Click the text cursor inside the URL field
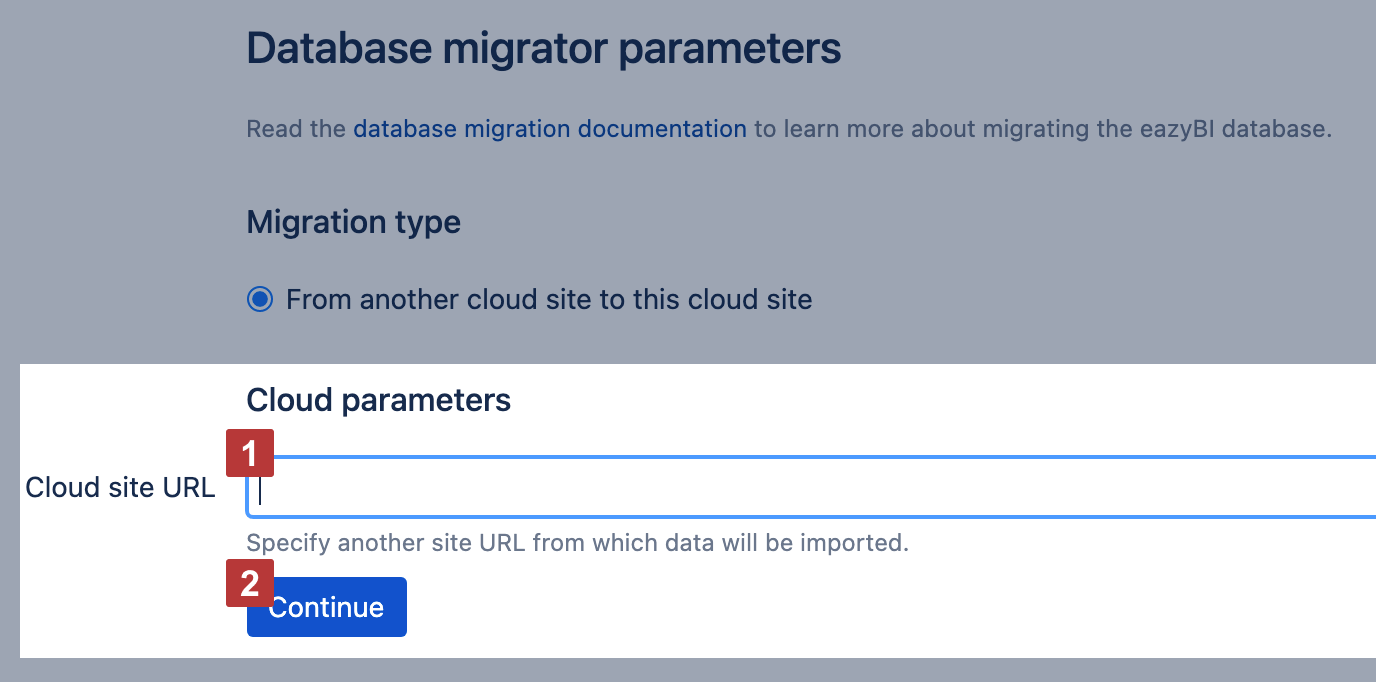The height and width of the screenshot is (682, 1376). click(260, 489)
